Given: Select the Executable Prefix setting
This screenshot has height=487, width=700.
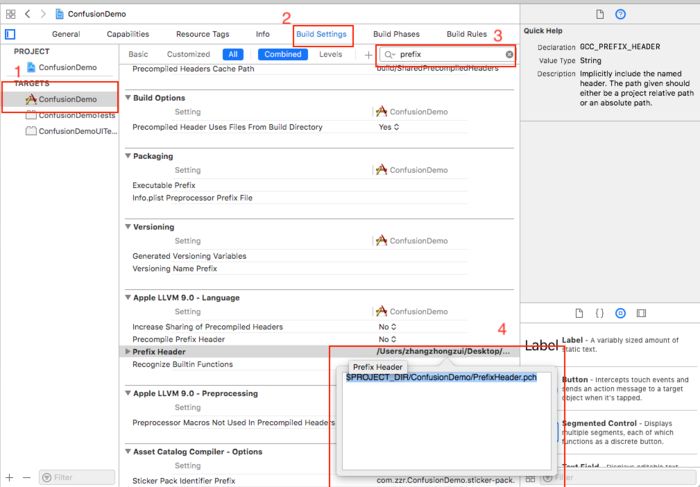Looking at the screenshot, I should point(164,185).
